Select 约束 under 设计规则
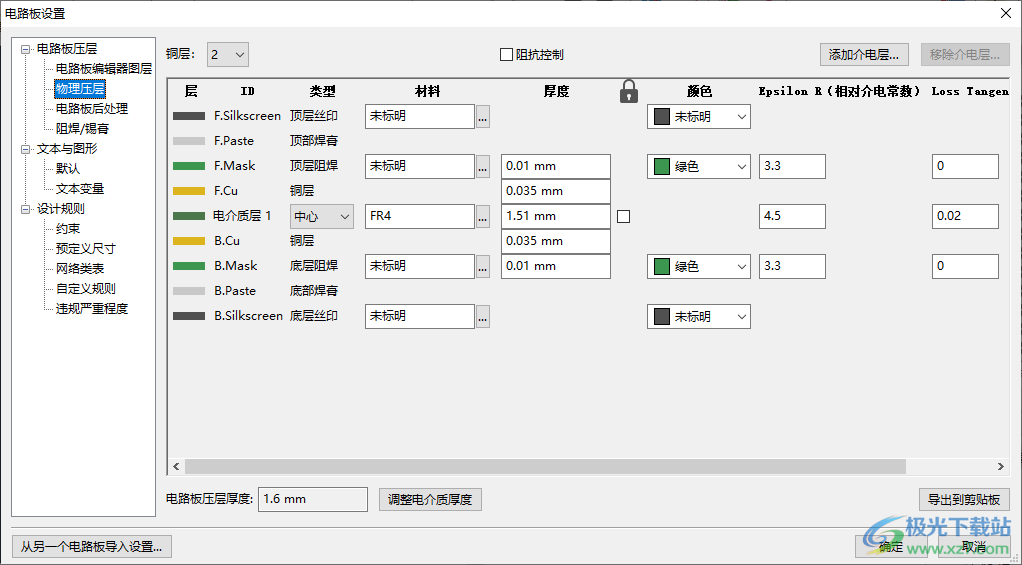 click(68, 229)
